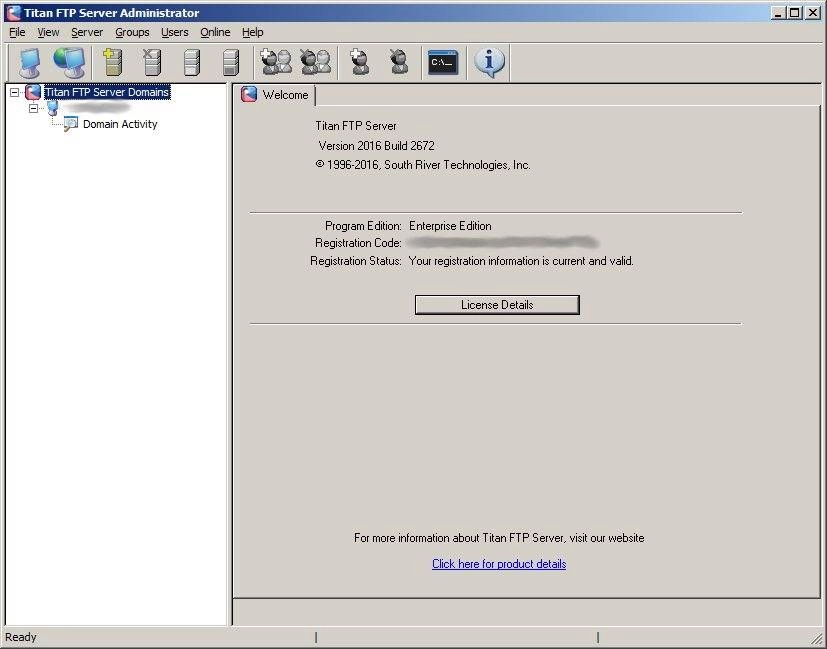This screenshot has height=649, width=827.
Task: Open the Server menu
Action: [x=87, y=32]
